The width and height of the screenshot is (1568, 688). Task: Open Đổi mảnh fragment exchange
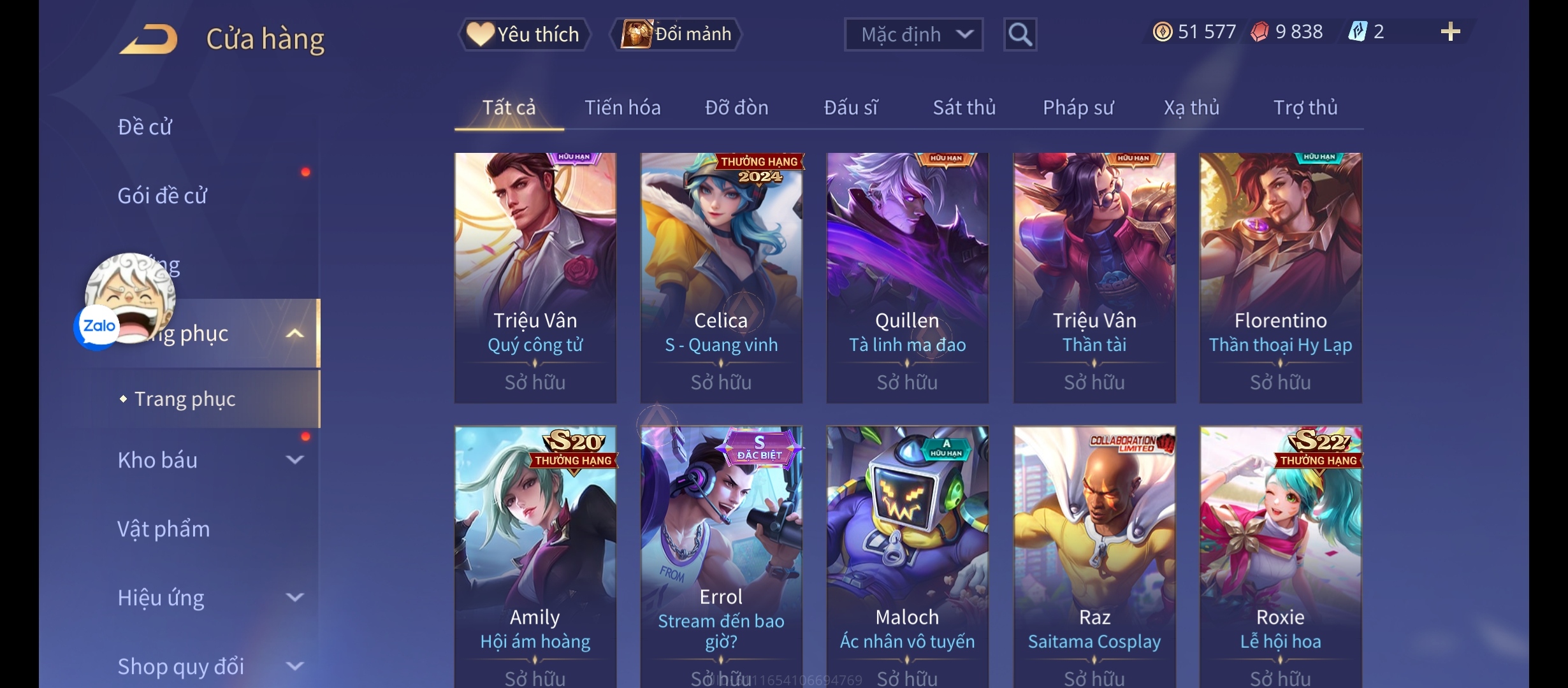(x=676, y=34)
